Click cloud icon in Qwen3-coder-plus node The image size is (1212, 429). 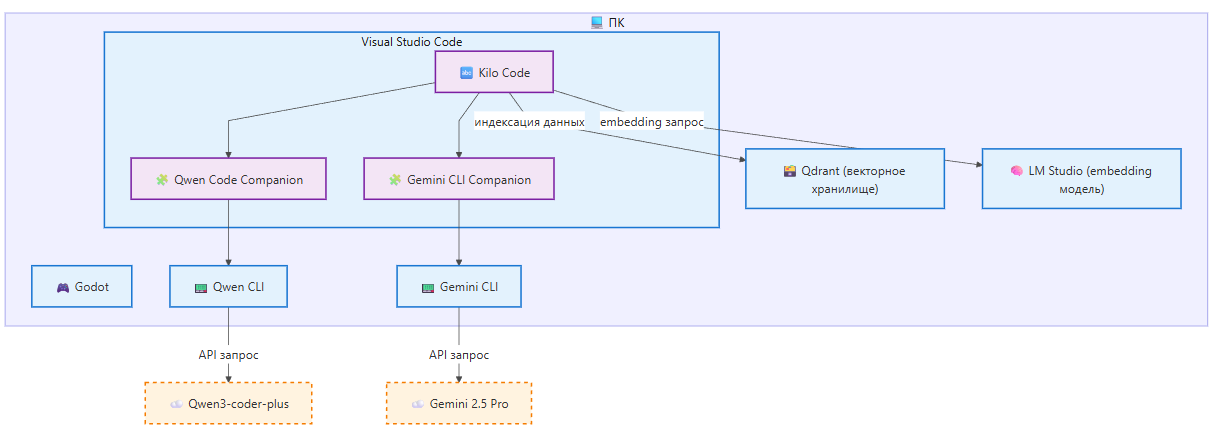tap(177, 404)
